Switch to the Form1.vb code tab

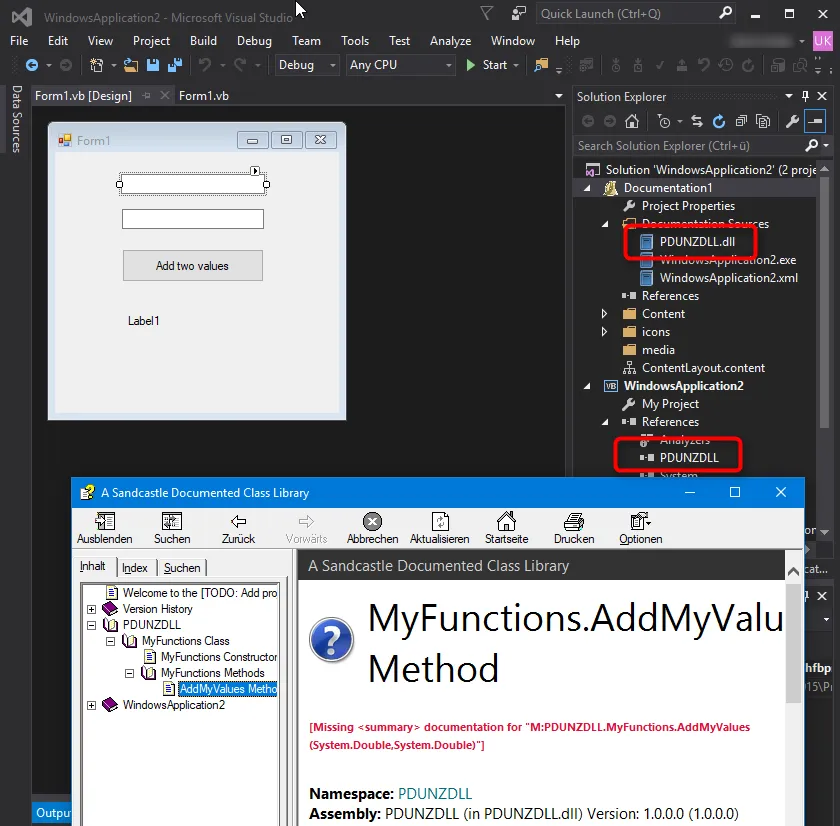pos(204,96)
